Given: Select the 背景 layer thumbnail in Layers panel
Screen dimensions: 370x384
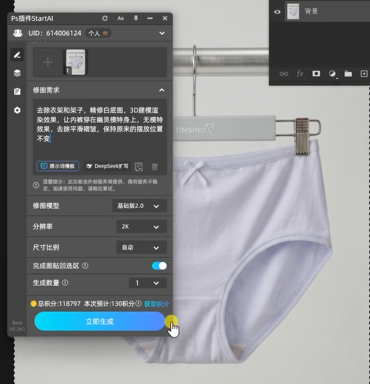Looking at the screenshot, I should pos(293,12).
